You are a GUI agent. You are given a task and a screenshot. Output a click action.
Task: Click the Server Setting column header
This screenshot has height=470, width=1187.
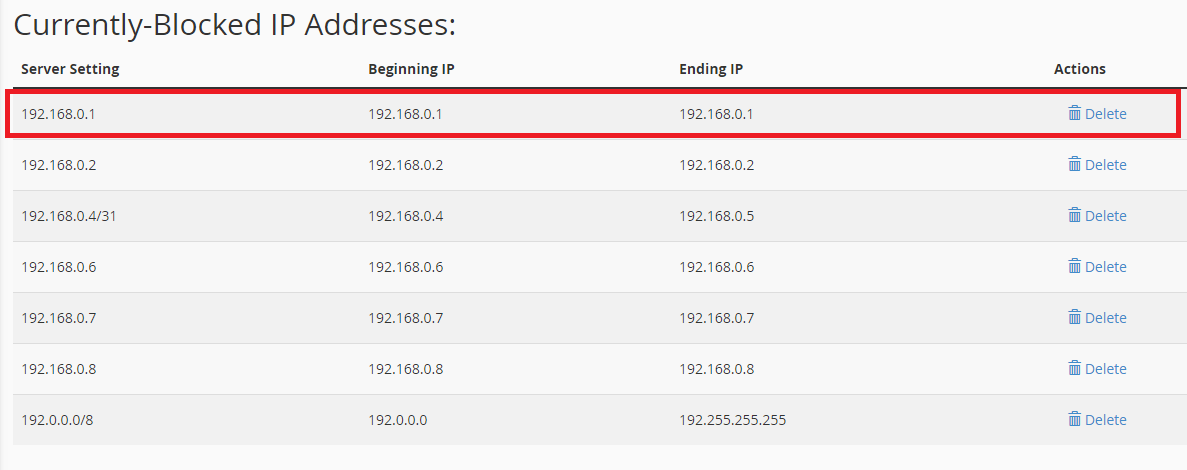coord(70,69)
